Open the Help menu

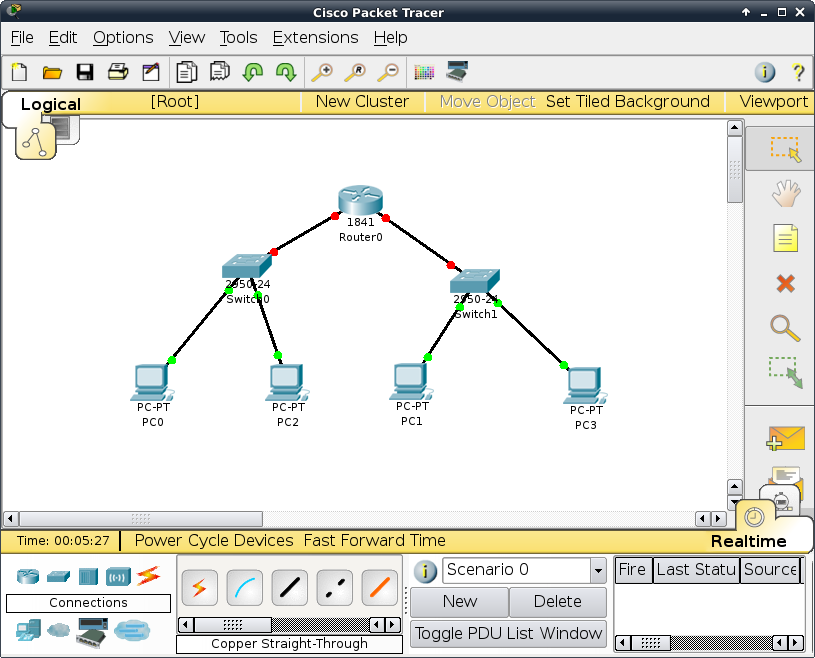tap(390, 37)
